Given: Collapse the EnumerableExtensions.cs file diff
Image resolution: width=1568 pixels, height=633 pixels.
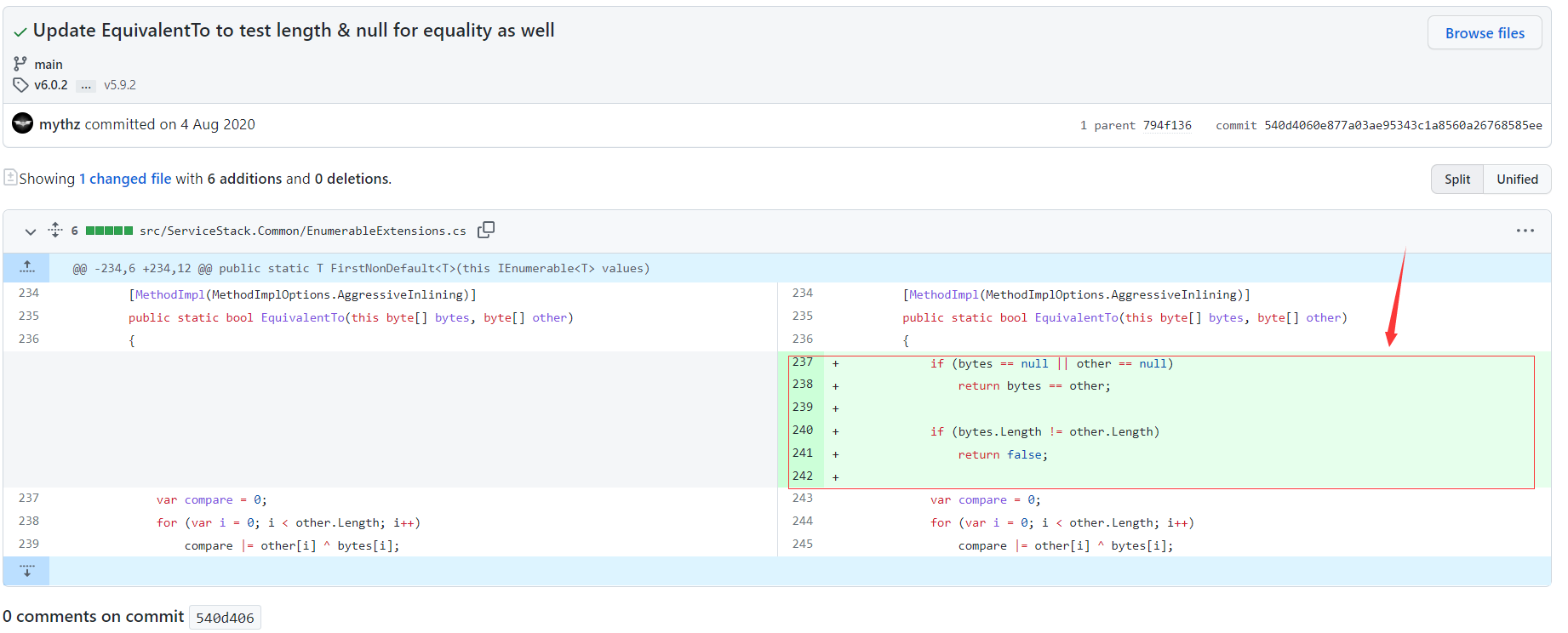Looking at the screenshot, I should (31, 231).
